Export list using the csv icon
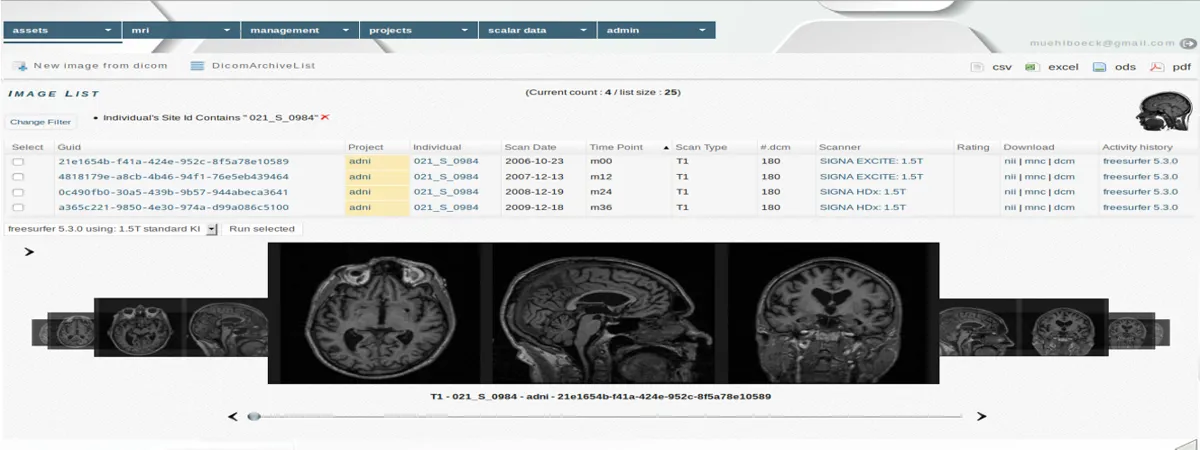The image size is (1200, 450). click(x=977, y=67)
